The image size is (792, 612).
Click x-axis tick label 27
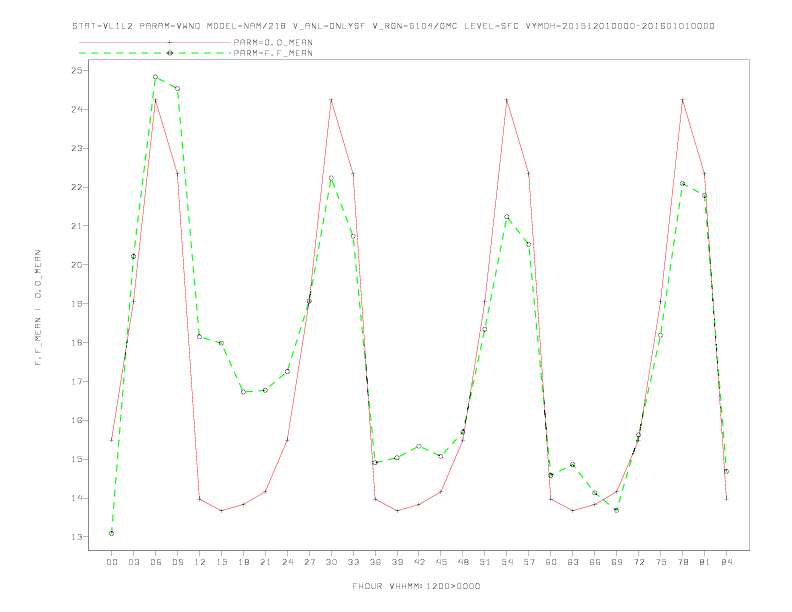[x=309, y=562]
